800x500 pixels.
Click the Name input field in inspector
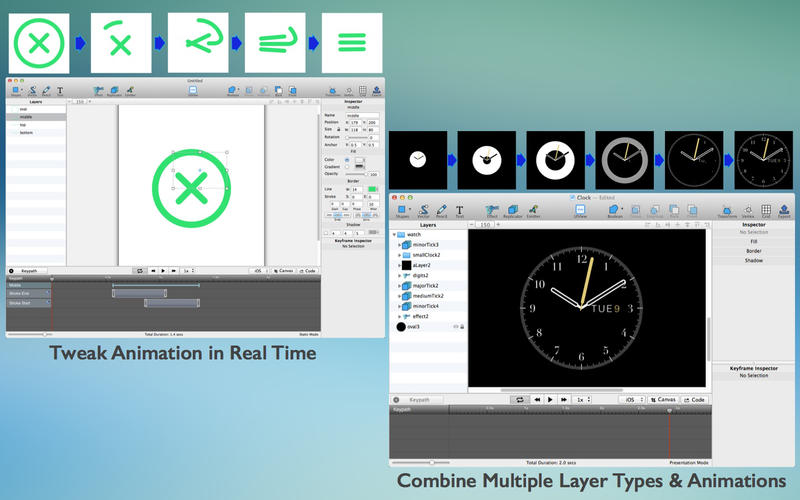(362, 116)
